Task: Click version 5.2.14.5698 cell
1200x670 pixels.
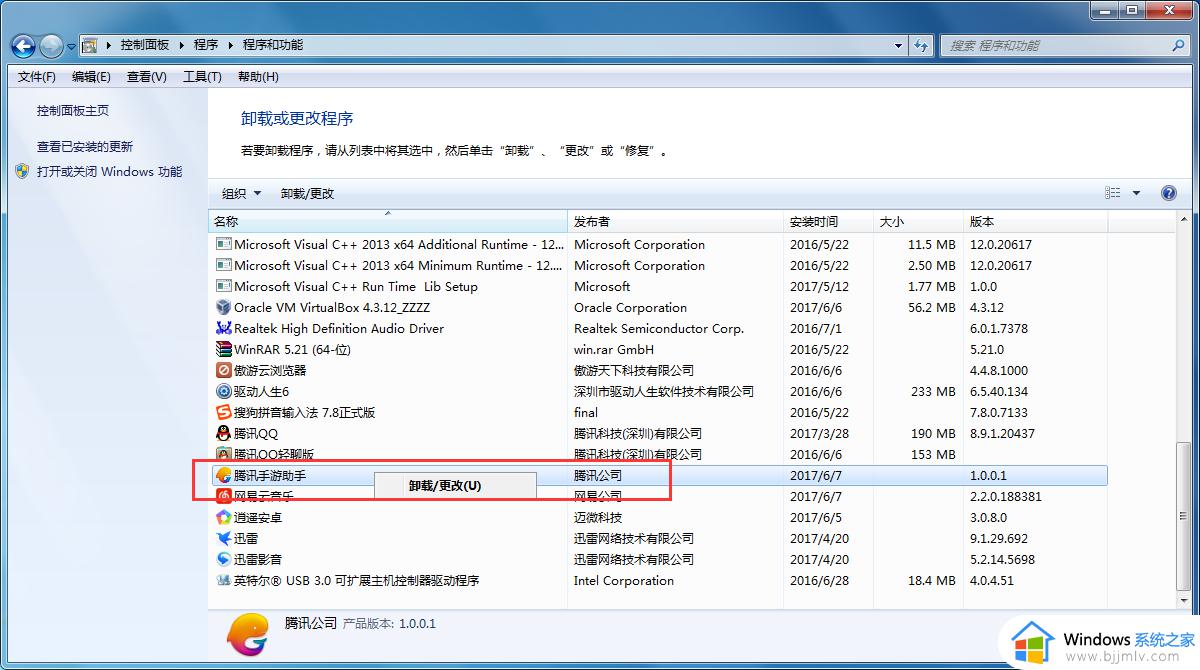Action: coord(1002,560)
